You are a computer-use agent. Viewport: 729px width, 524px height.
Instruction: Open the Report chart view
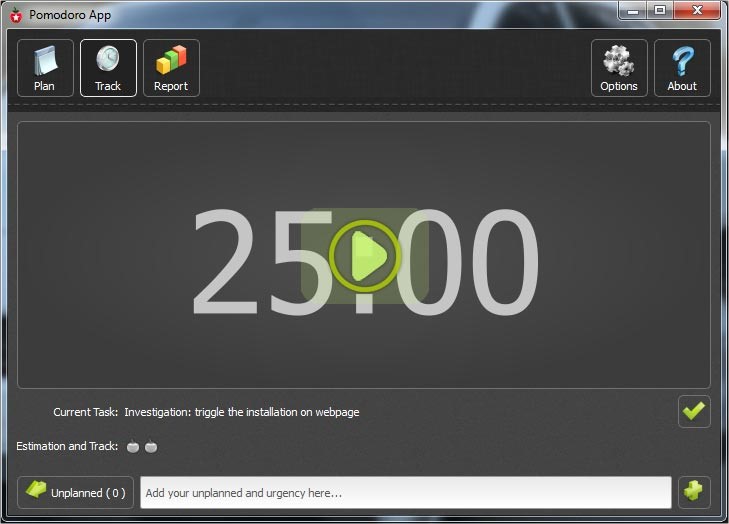171,68
